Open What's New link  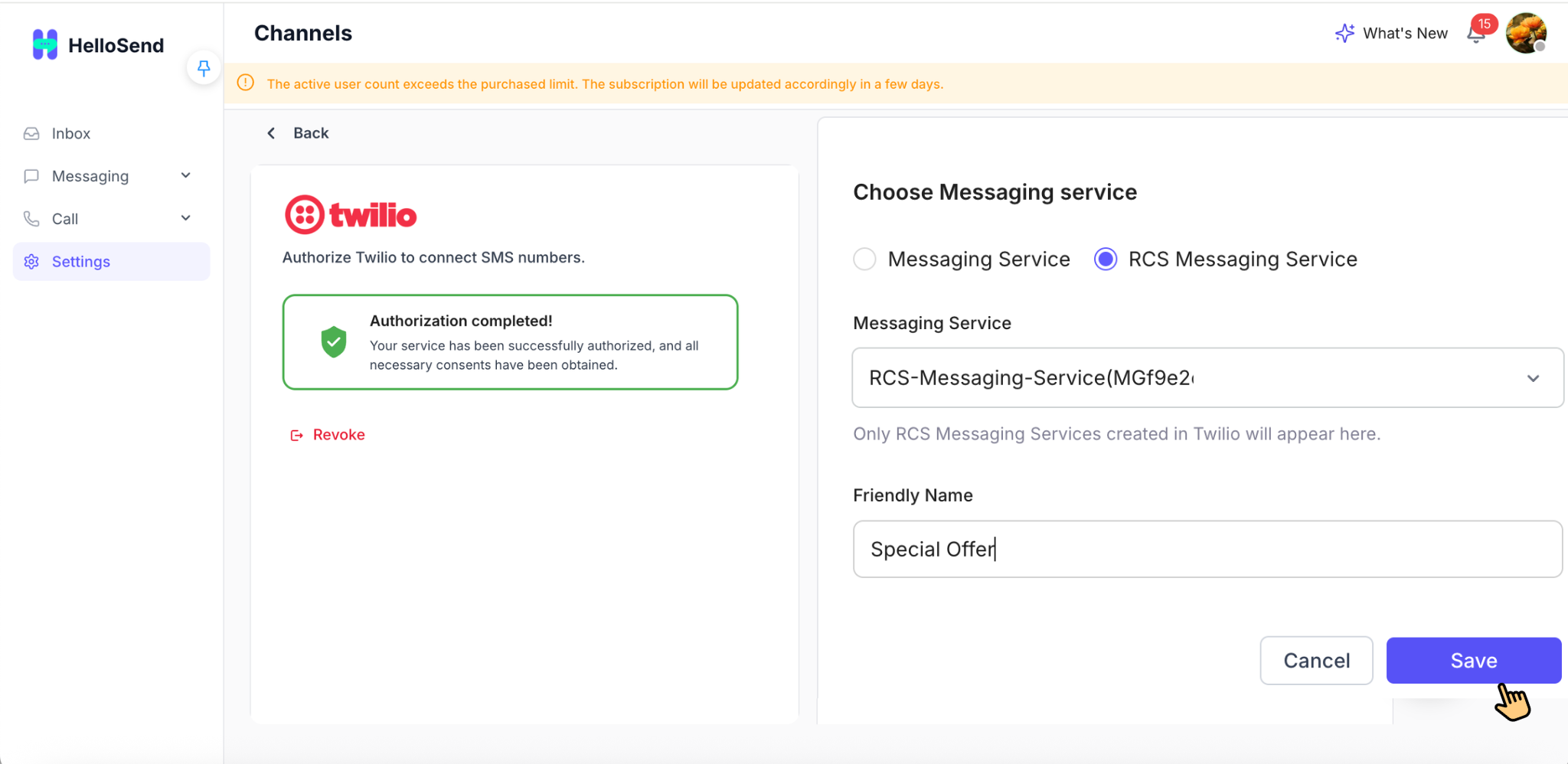pyautogui.click(x=1405, y=33)
